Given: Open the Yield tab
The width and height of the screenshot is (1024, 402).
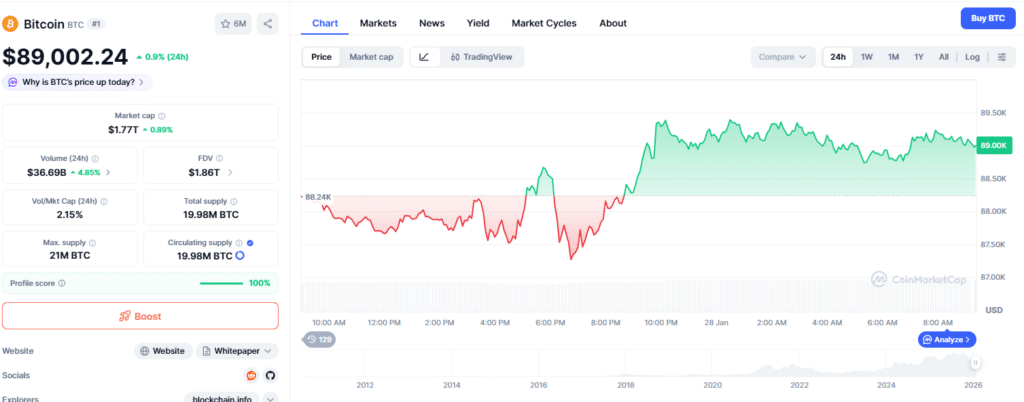Looking at the screenshot, I should (x=478, y=23).
